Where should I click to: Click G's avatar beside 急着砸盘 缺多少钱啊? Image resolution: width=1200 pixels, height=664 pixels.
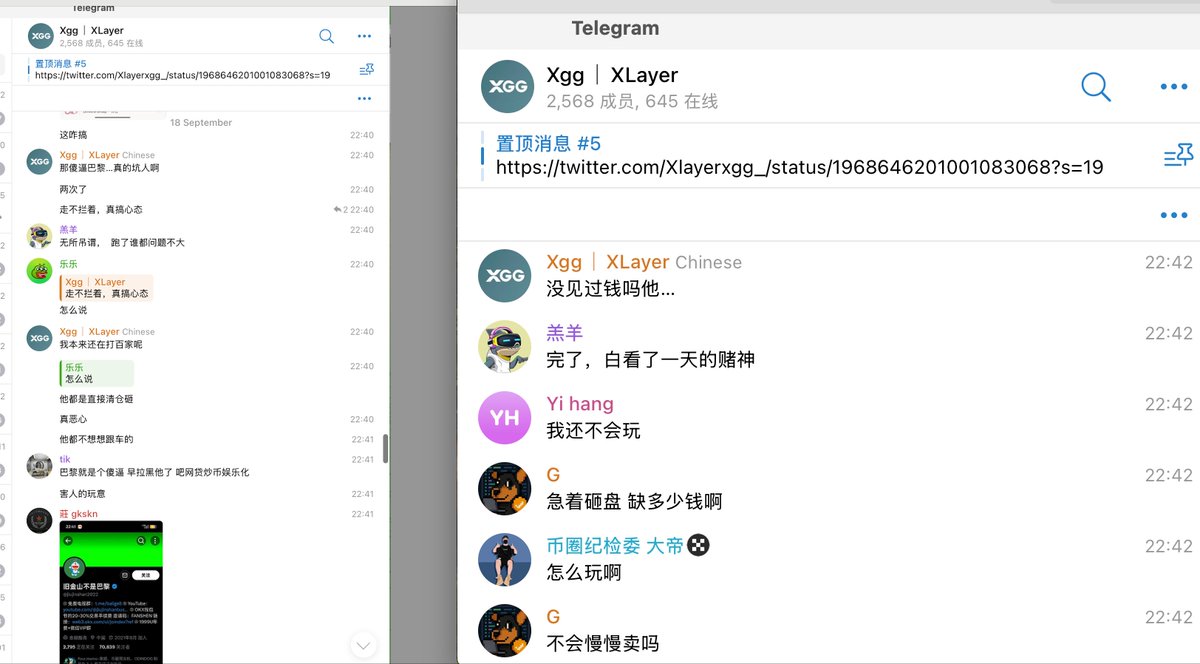click(505, 488)
